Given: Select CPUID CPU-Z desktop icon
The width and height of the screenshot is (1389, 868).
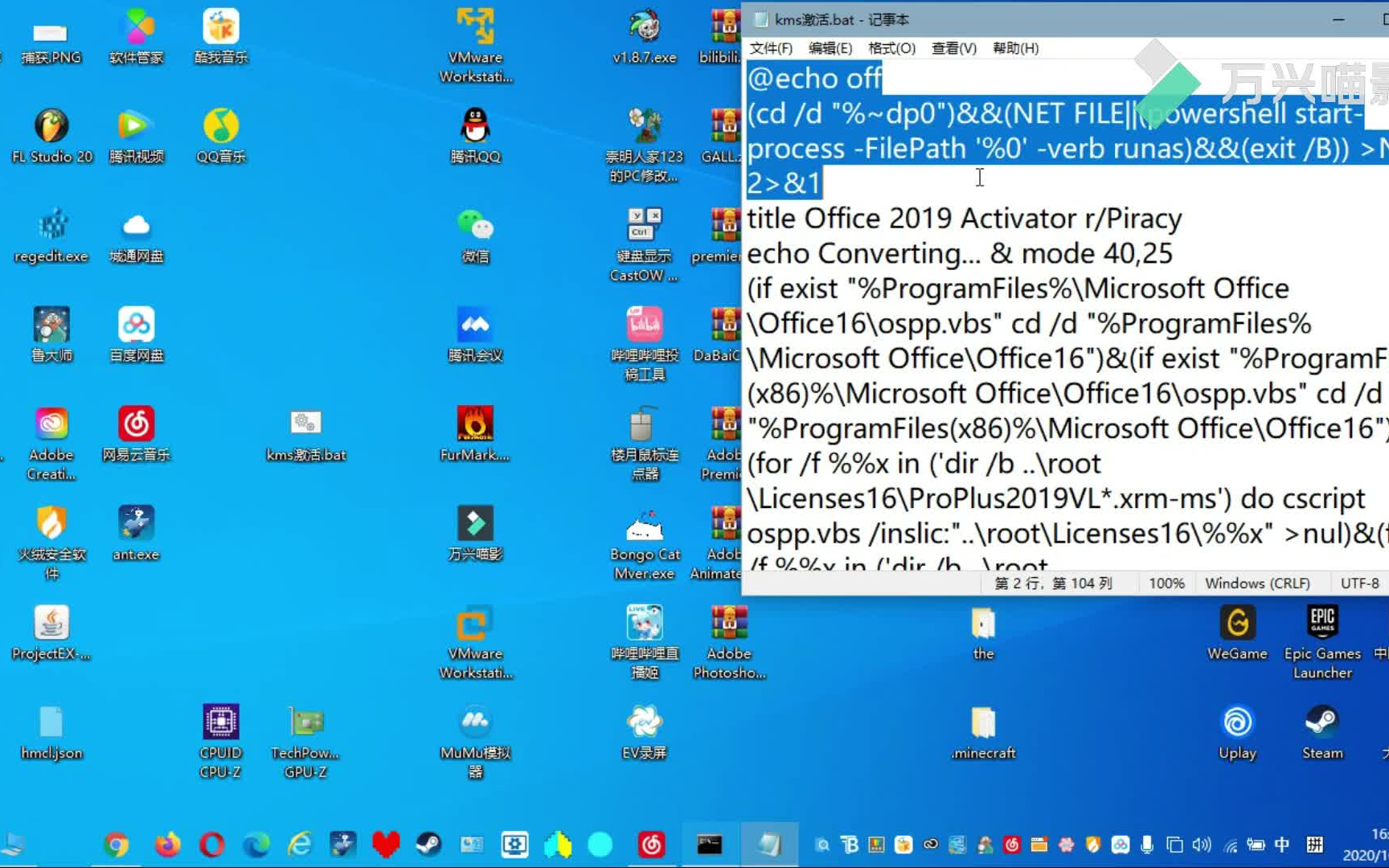Looking at the screenshot, I should (221, 741).
